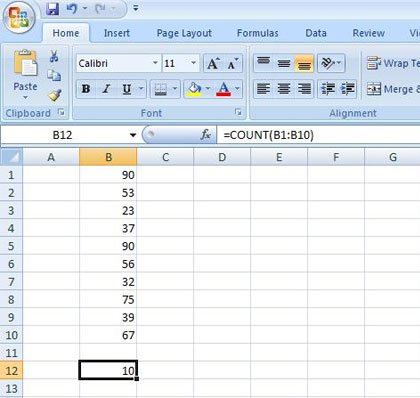Switch to the Insert ribbon tab
420x398 pixels.
pyautogui.click(x=117, y=33)
